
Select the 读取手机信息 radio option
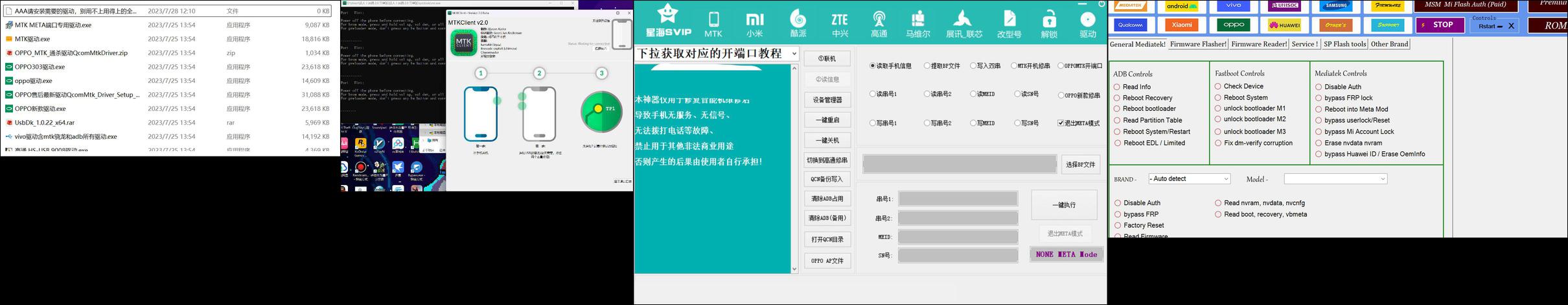873,66
